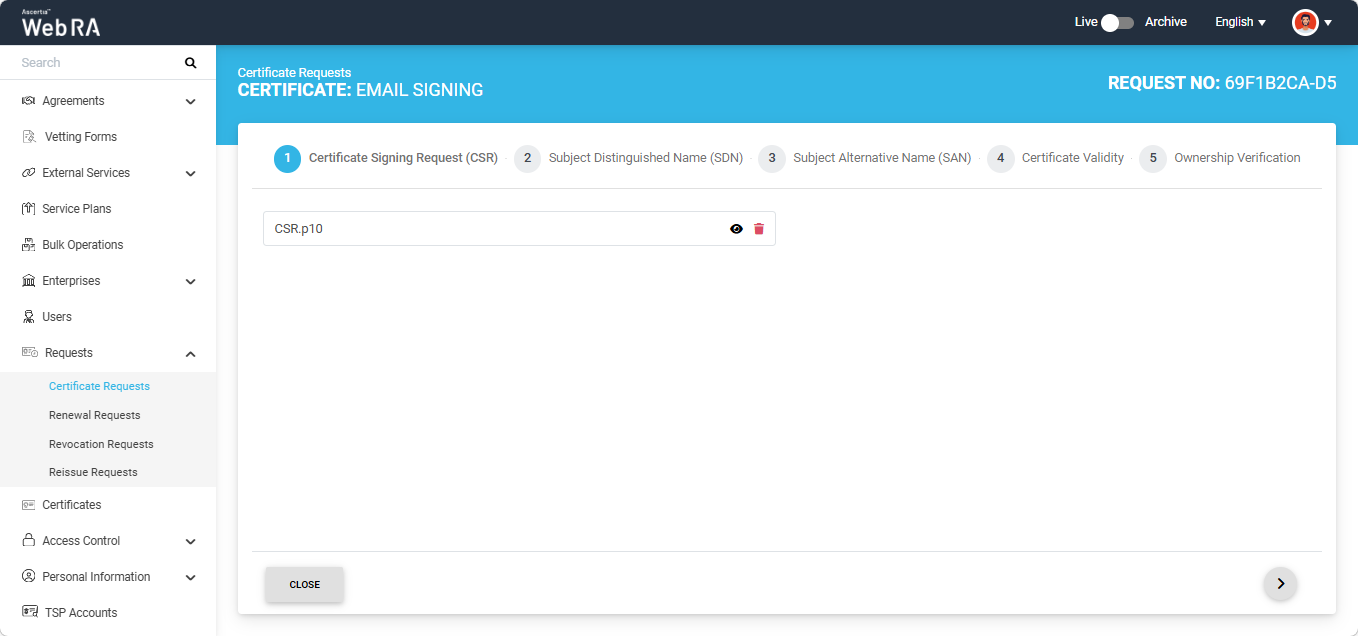Viewport: 1358px width, 636px height.
Task: Open the Users page
Action: point(57,317)
